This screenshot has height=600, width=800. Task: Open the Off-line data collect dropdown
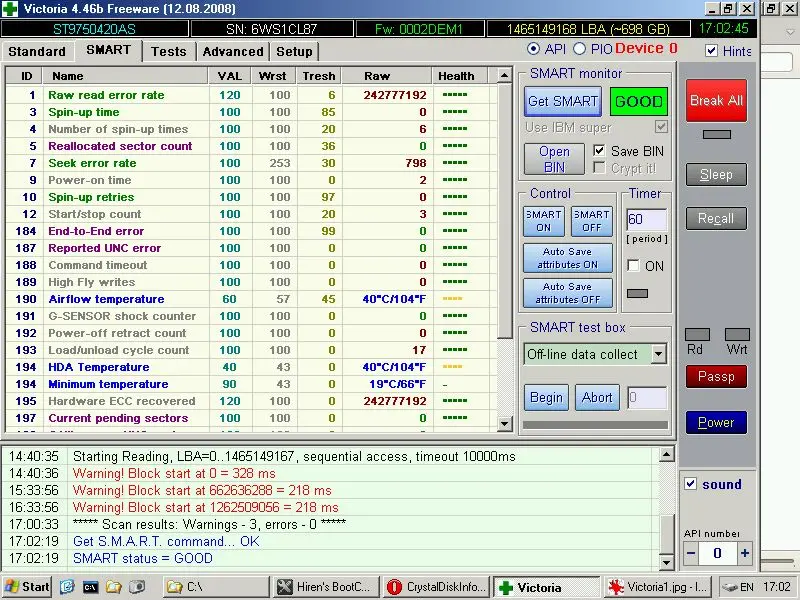click(x=659, y=354)
